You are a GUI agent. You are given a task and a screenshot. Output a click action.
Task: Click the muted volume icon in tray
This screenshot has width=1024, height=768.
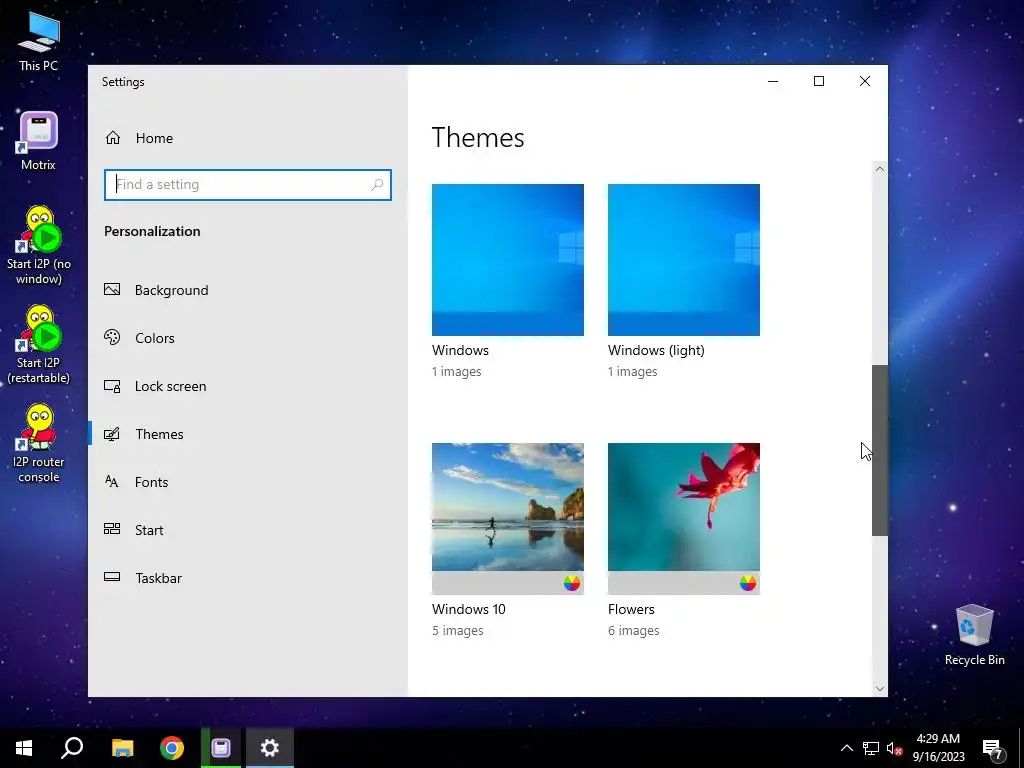pyautogui.click(x=895, y=748)
